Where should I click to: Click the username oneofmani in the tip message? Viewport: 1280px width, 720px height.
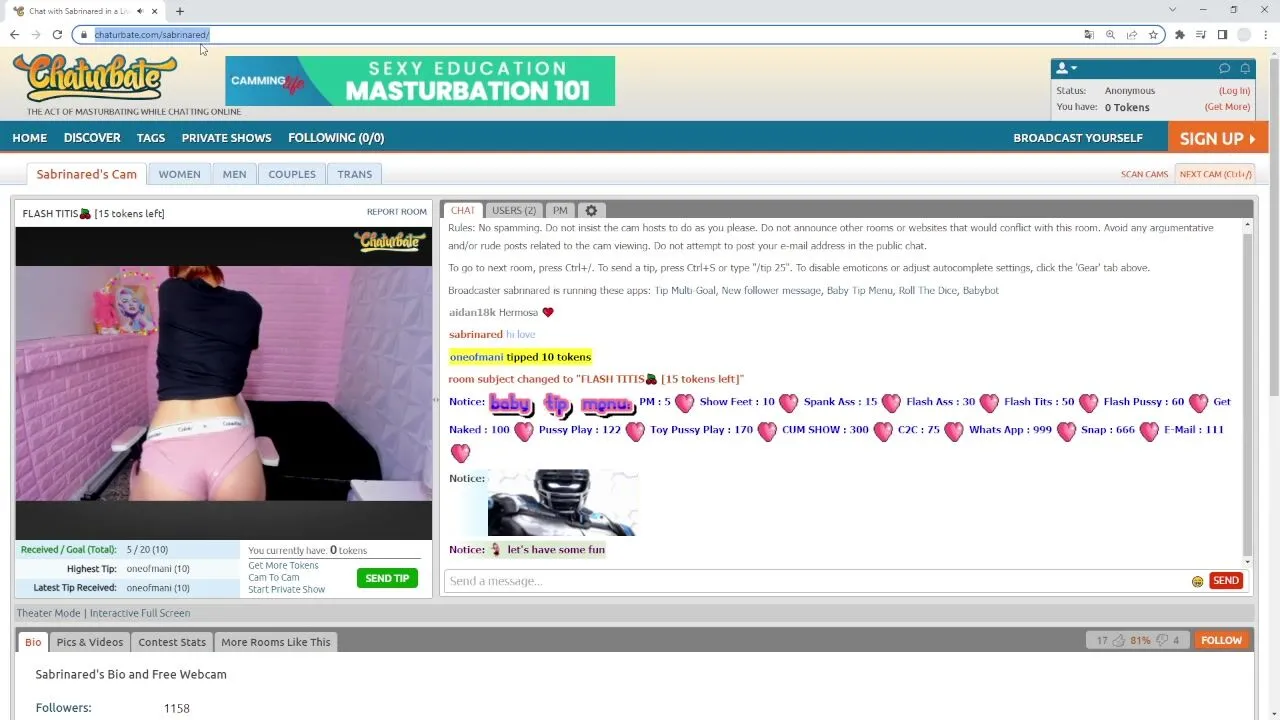(476, 357)
